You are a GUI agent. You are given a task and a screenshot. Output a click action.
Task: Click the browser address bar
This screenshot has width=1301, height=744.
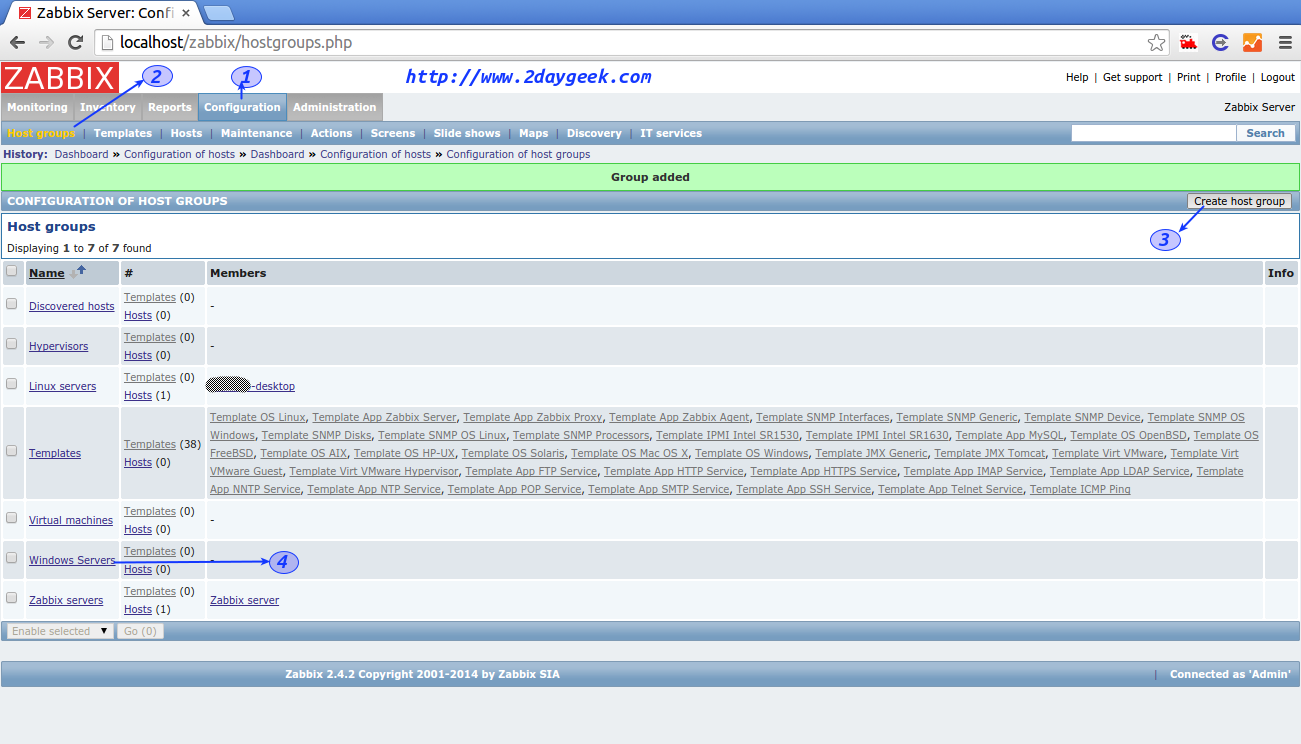[632, 42]
